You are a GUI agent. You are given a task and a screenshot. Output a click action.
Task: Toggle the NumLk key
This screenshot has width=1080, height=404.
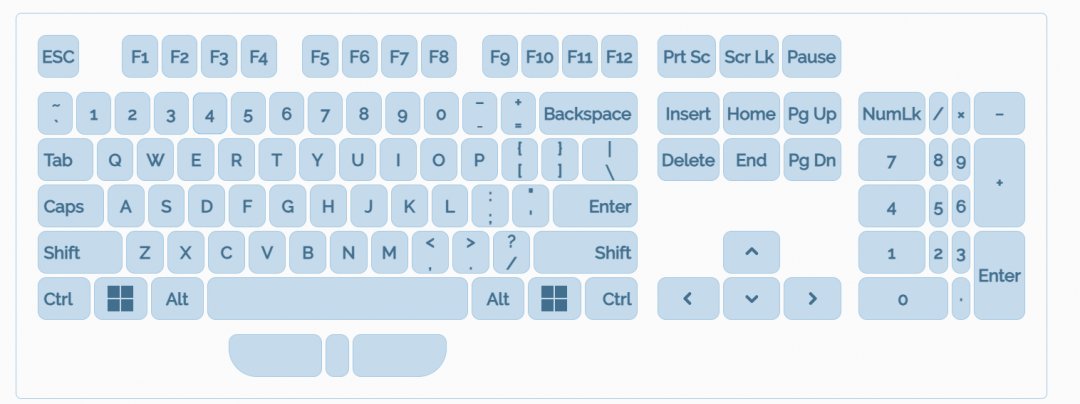click(x=891, y=114)
